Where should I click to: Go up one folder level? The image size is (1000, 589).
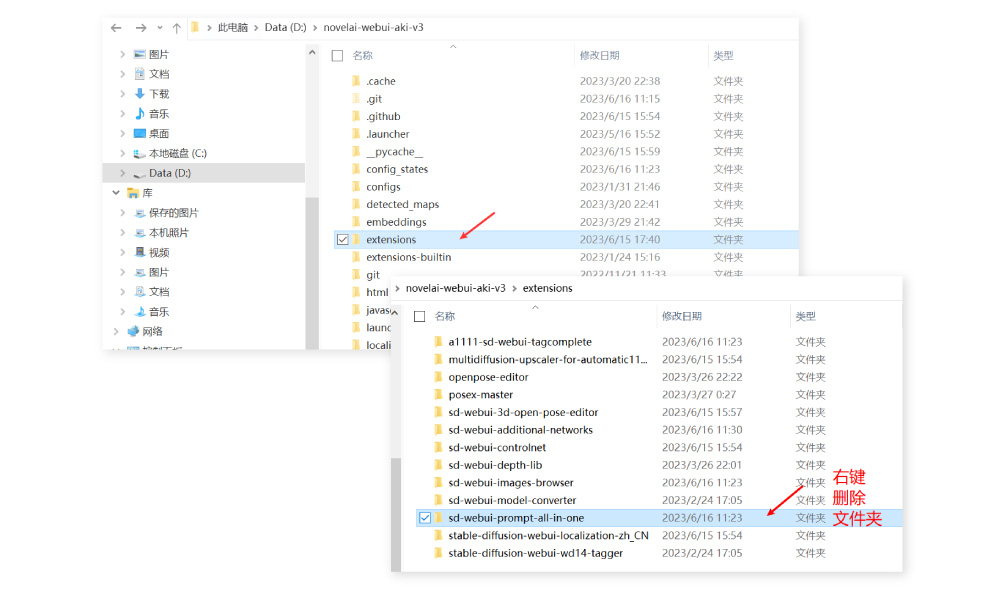(x=177, y=27)
